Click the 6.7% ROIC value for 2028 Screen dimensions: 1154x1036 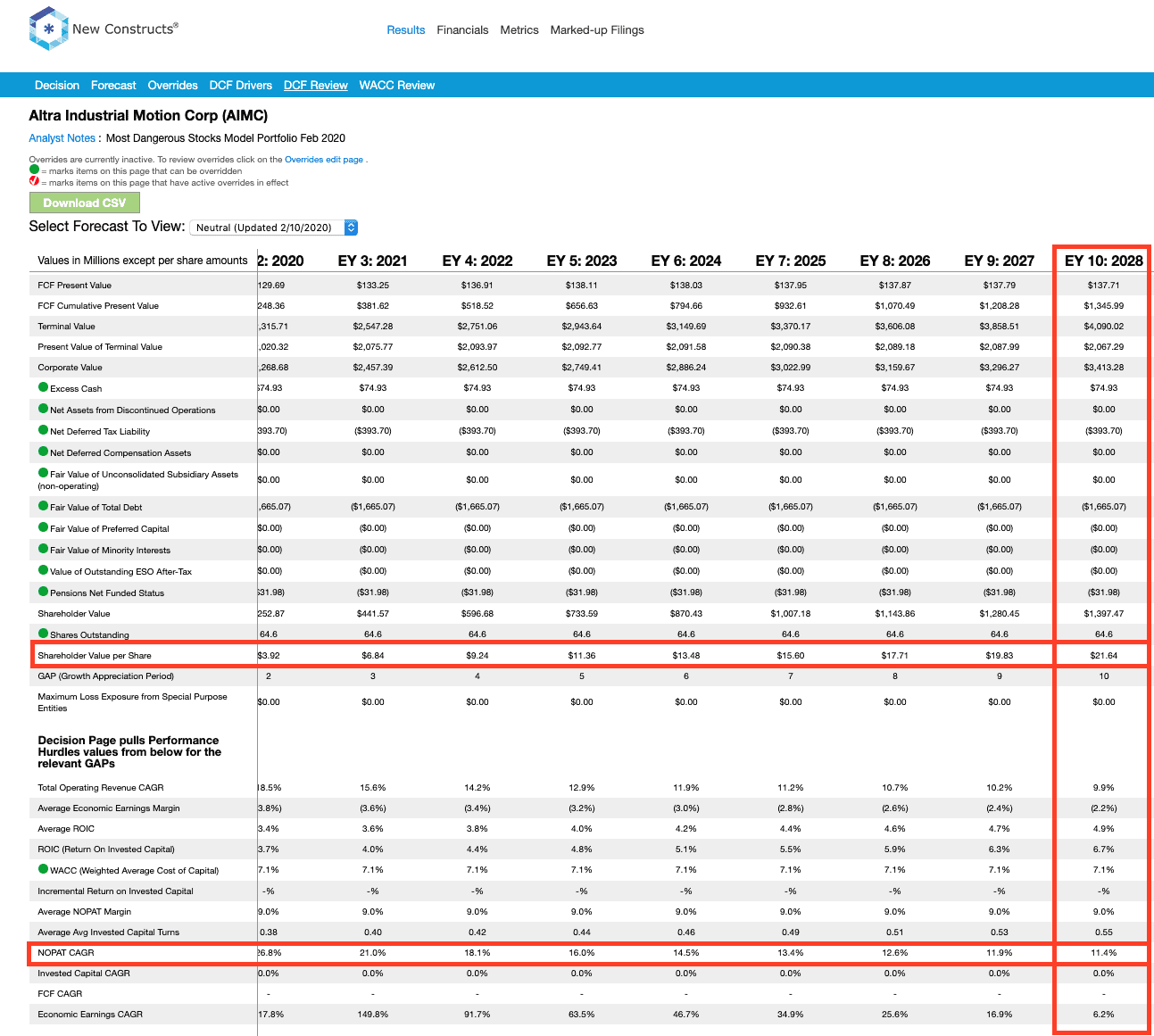click(1104, 850)
